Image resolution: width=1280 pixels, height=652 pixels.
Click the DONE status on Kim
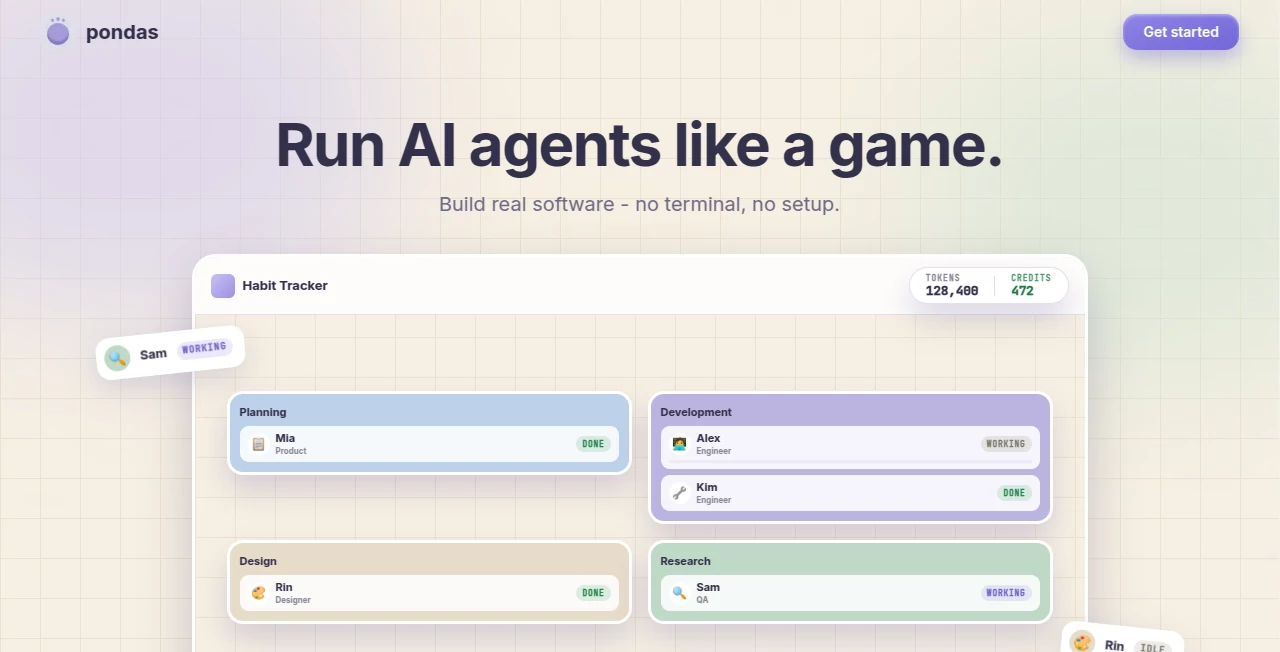tap(1014, 493)
